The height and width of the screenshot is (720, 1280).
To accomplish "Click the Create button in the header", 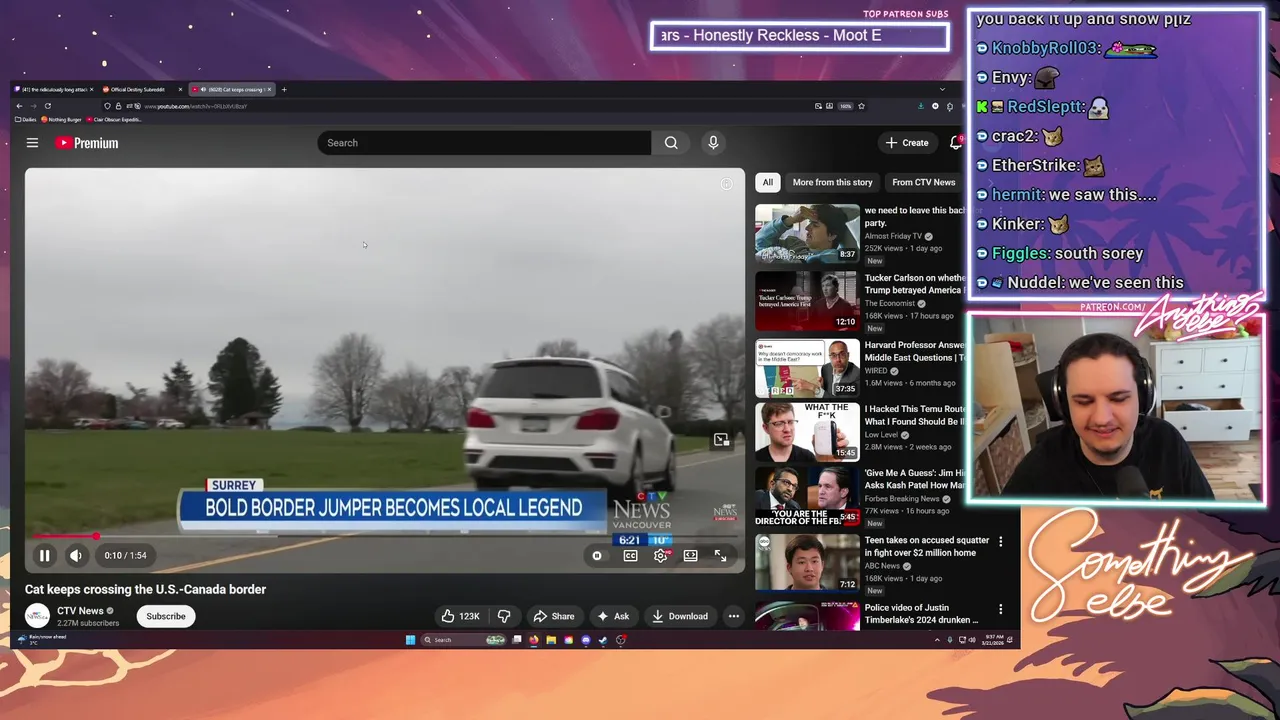I will tap(907, 143).
